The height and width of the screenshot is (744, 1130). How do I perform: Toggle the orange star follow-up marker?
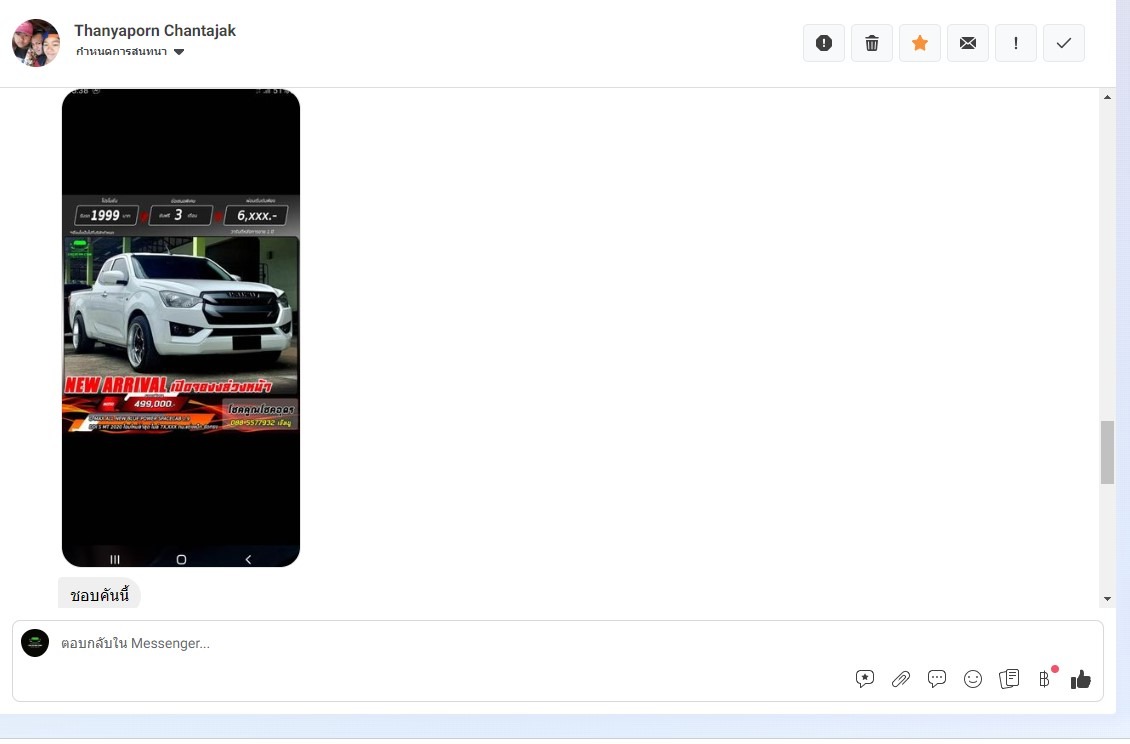click(920, 43)
